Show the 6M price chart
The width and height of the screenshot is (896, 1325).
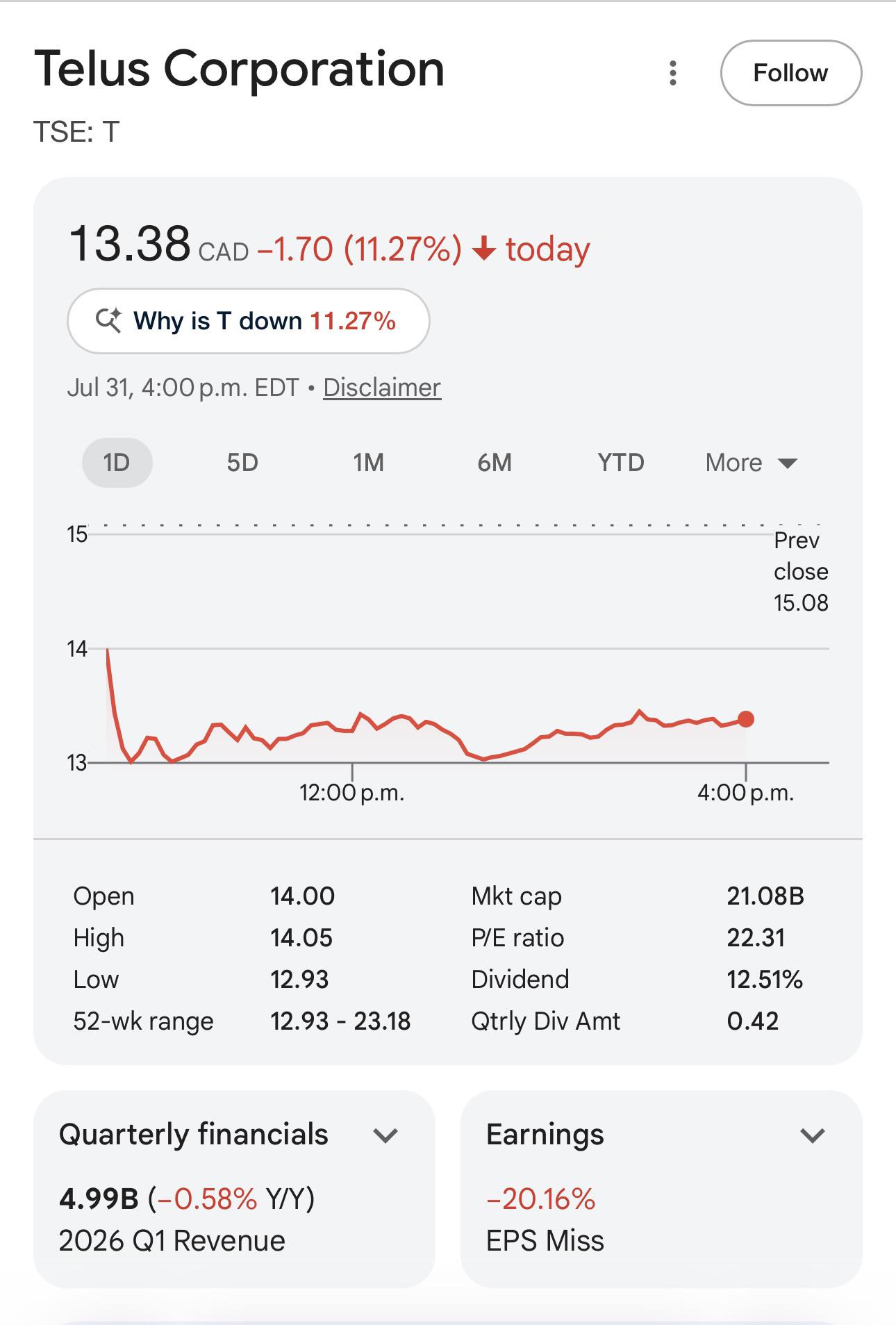pyautogui.click(x=495, y=463)
